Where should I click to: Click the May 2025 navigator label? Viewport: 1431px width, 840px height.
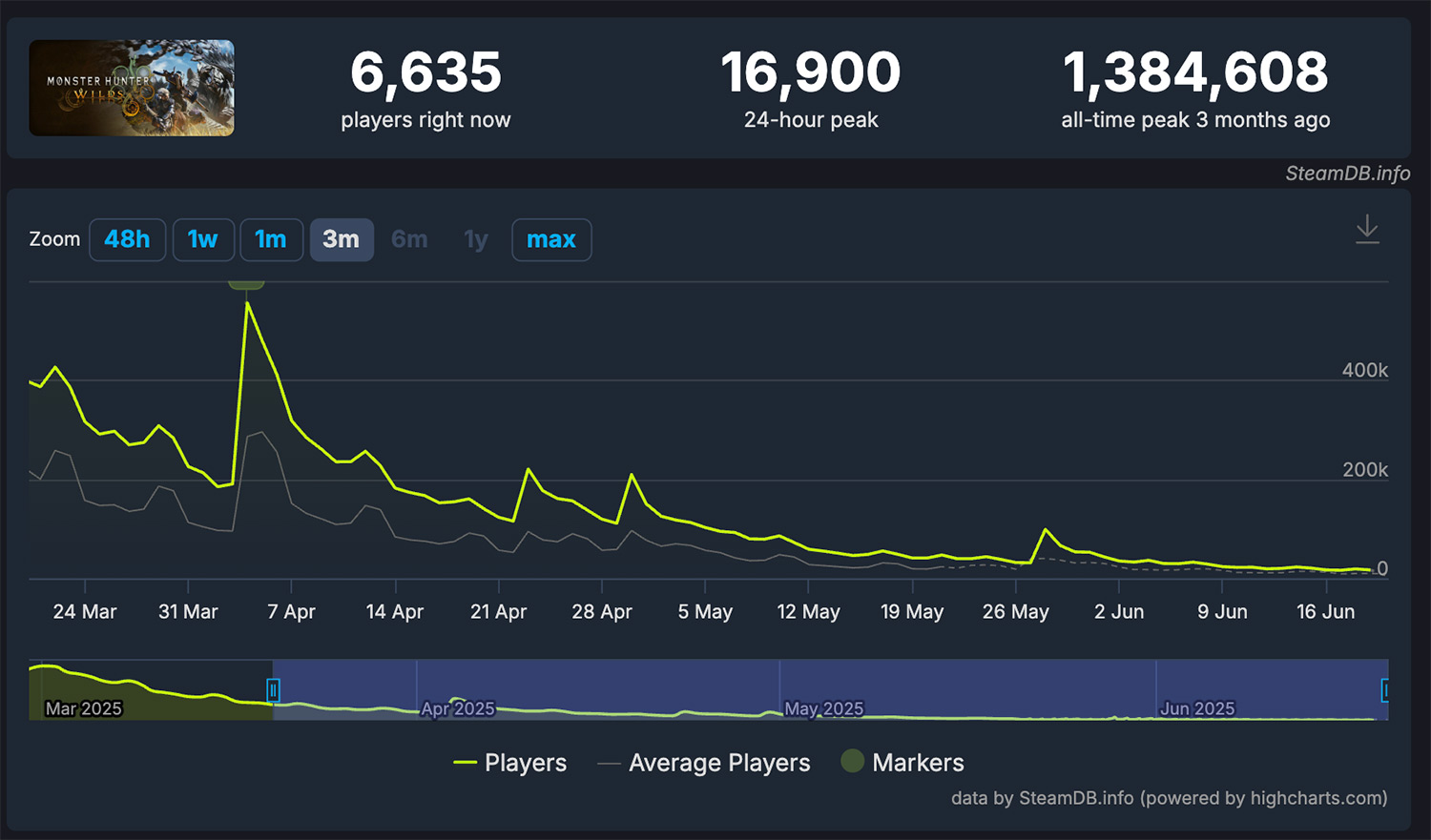click(824, 708)
